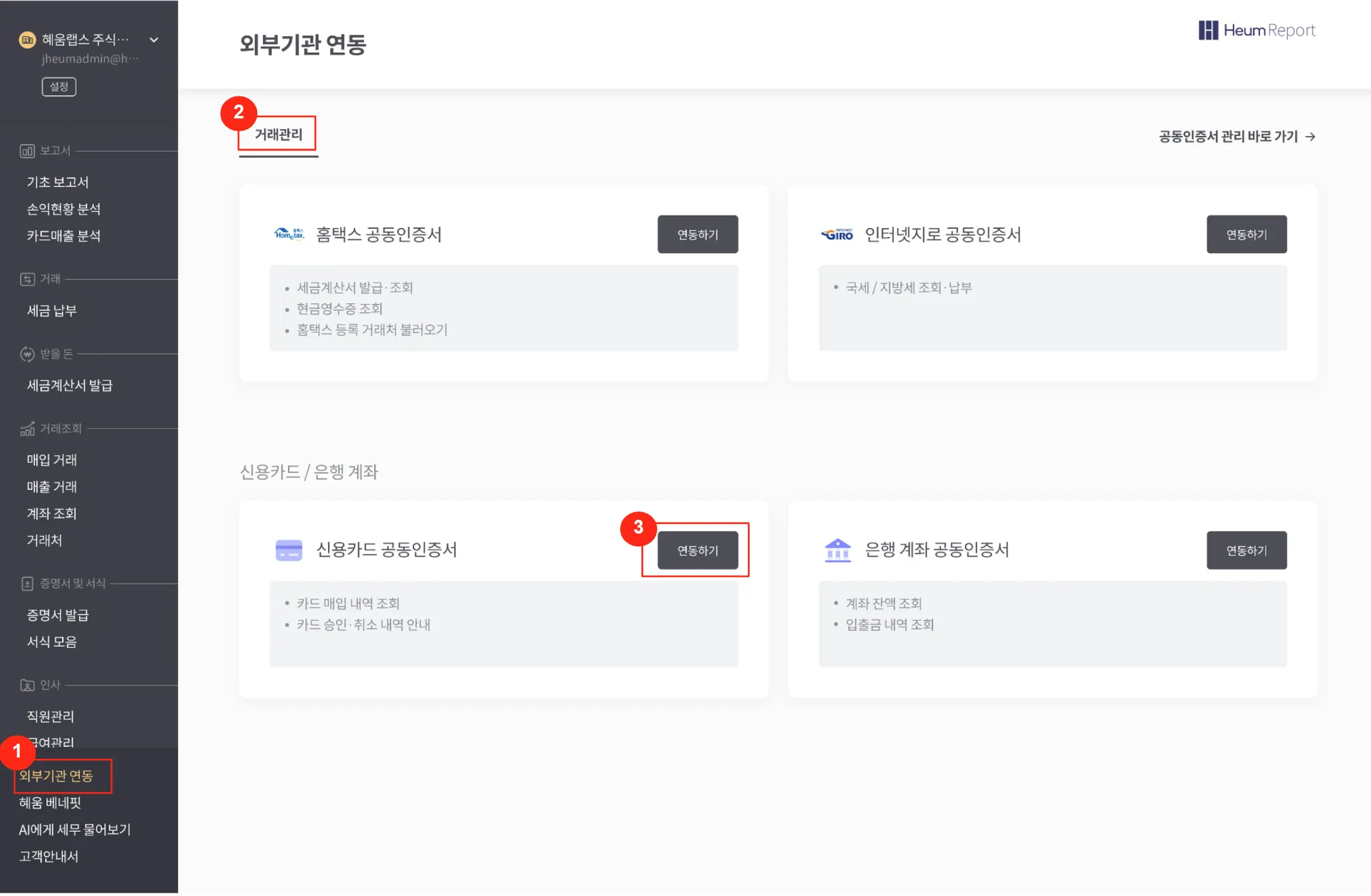Screen dimensions: 1371x896
Task: Click 연동하기 for 은행 계좌 공동인증서
Action: point(1246,550)
